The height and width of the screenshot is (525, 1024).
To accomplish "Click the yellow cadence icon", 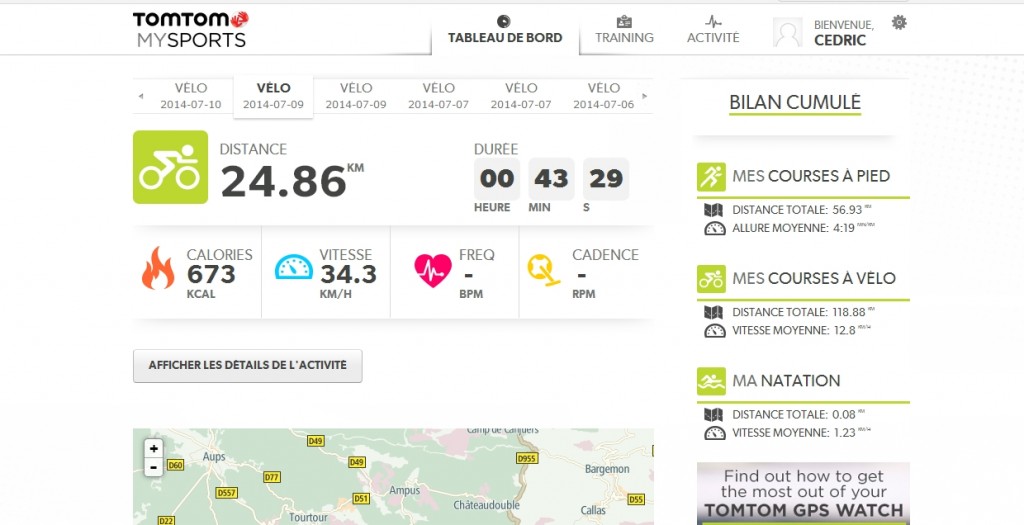I will [543, 270].
